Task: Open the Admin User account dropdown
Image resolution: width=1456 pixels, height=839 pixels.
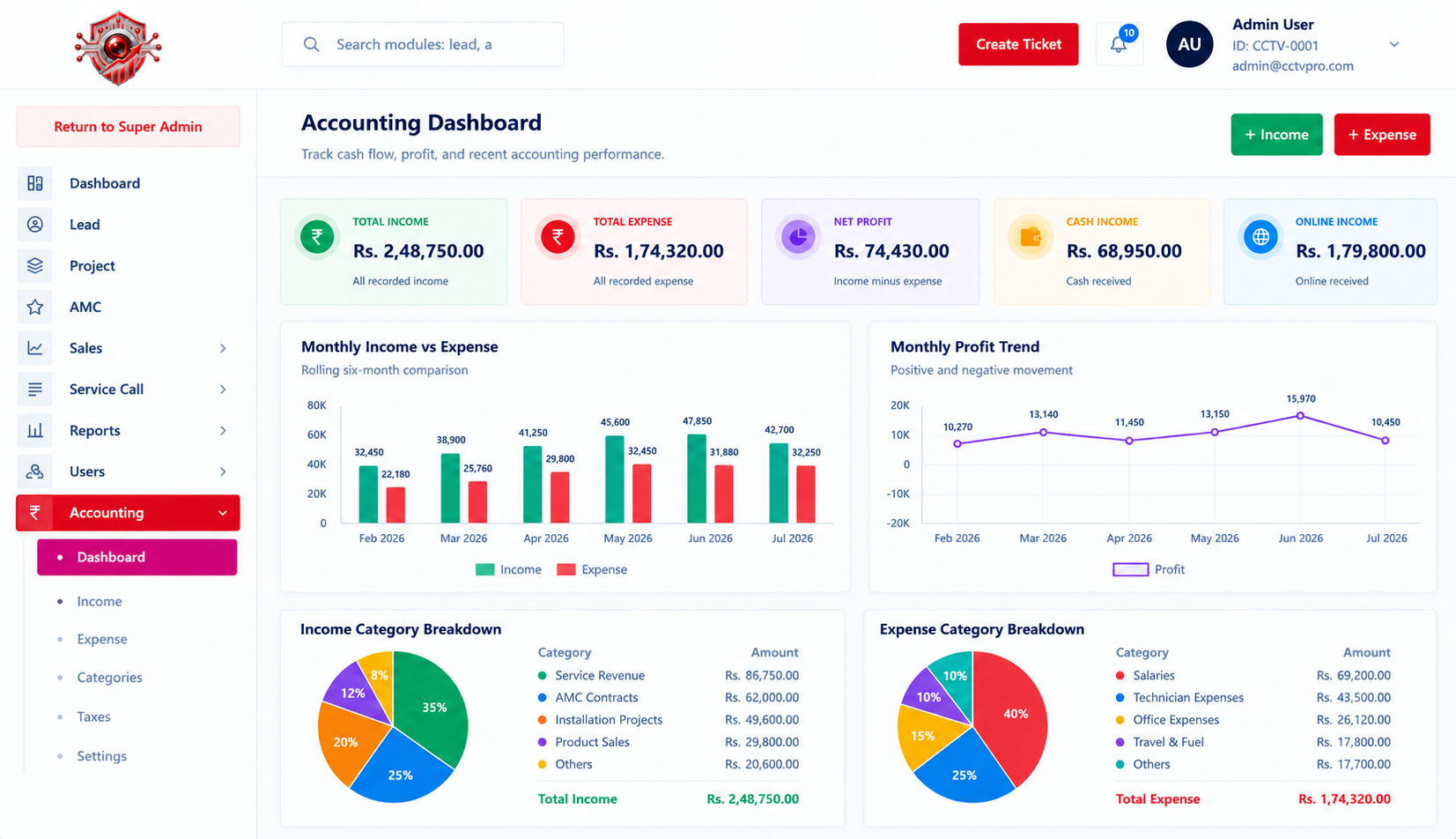Action: point(1394,44)
